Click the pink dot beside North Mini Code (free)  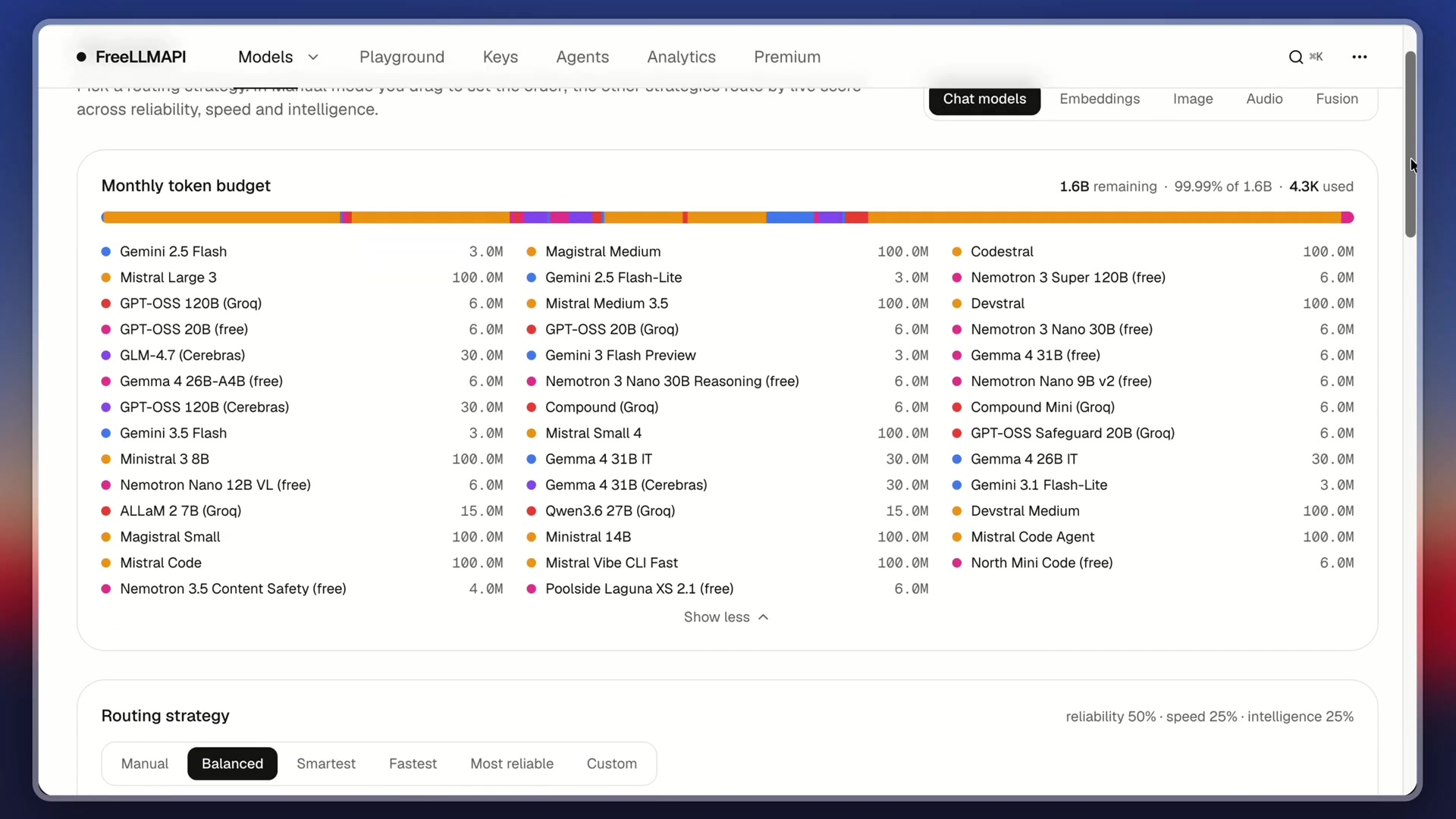(957, 563)
